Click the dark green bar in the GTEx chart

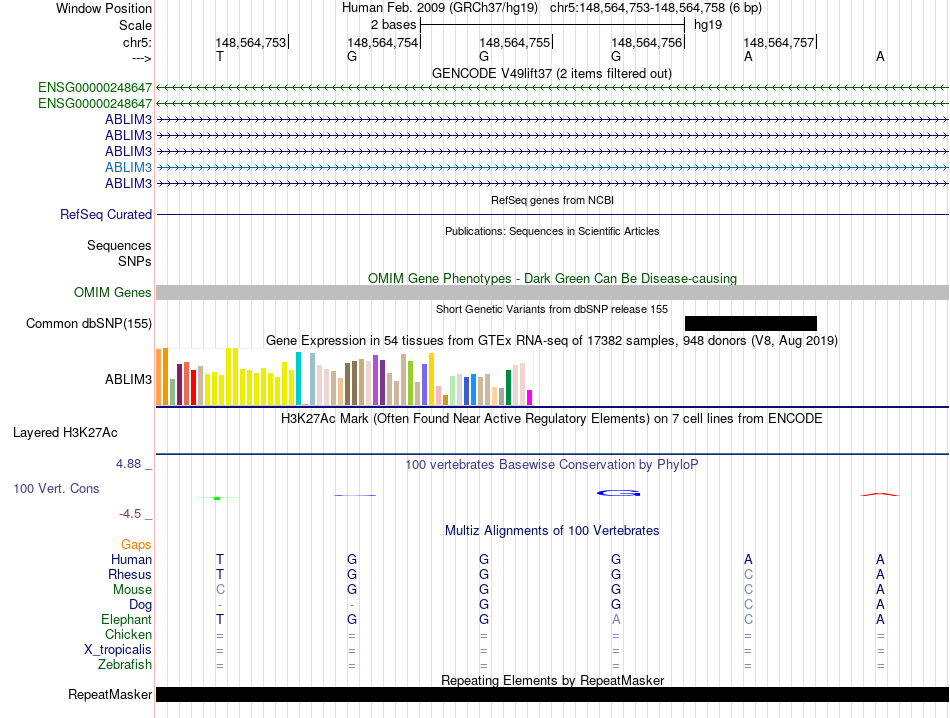click(x=508, y=387)
